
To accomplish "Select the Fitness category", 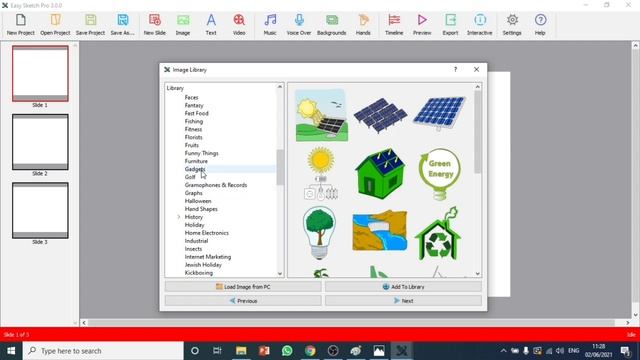I will click(193, 129).
